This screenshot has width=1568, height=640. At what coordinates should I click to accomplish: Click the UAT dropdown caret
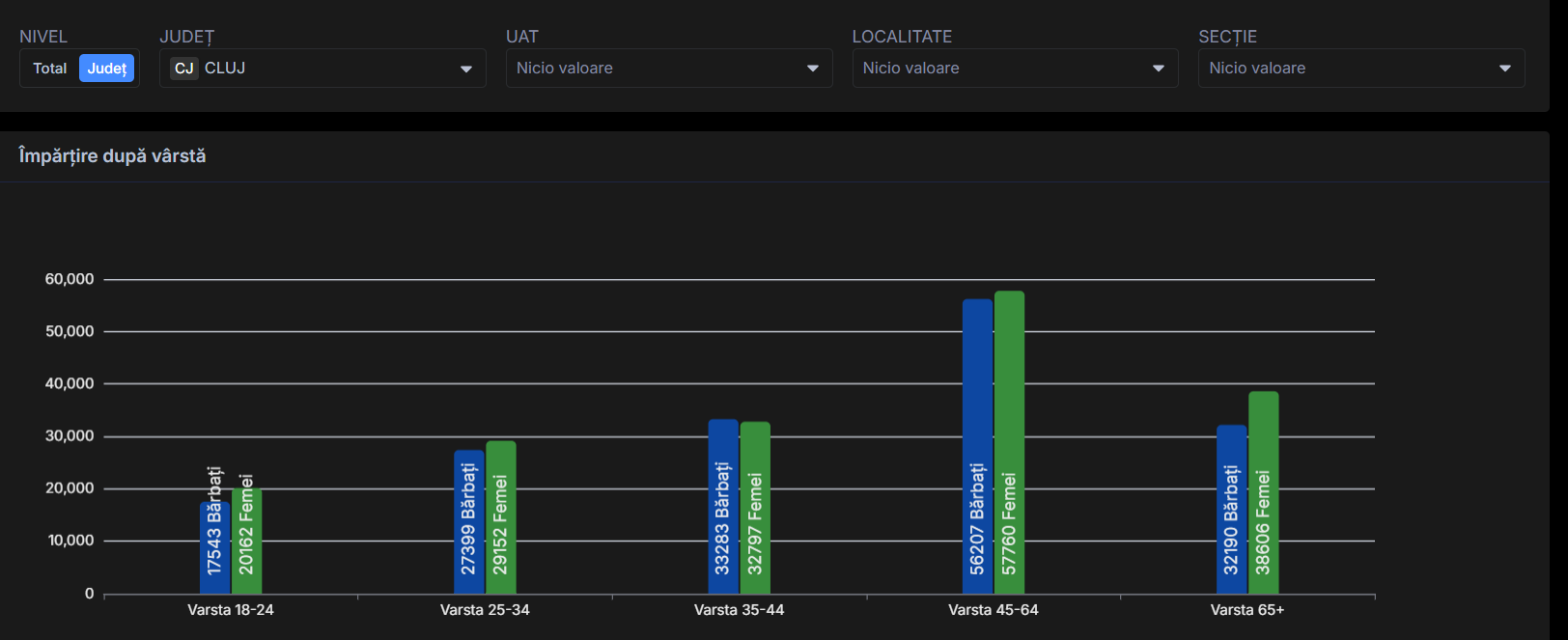pos(813,69)
